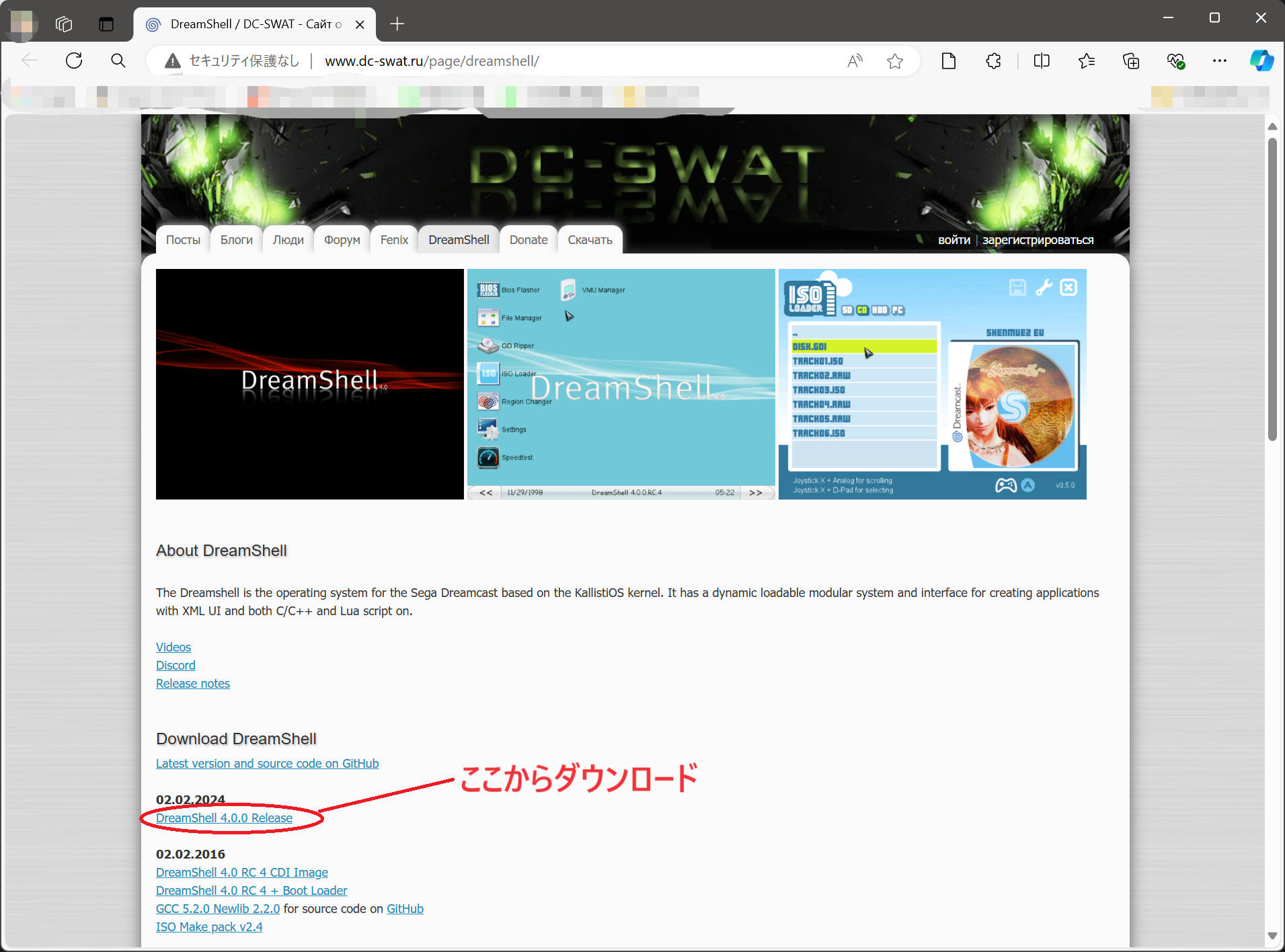Open the Fenix menu tab
Viewport: 1285px width, 952px height.
[x=394, y=240]
